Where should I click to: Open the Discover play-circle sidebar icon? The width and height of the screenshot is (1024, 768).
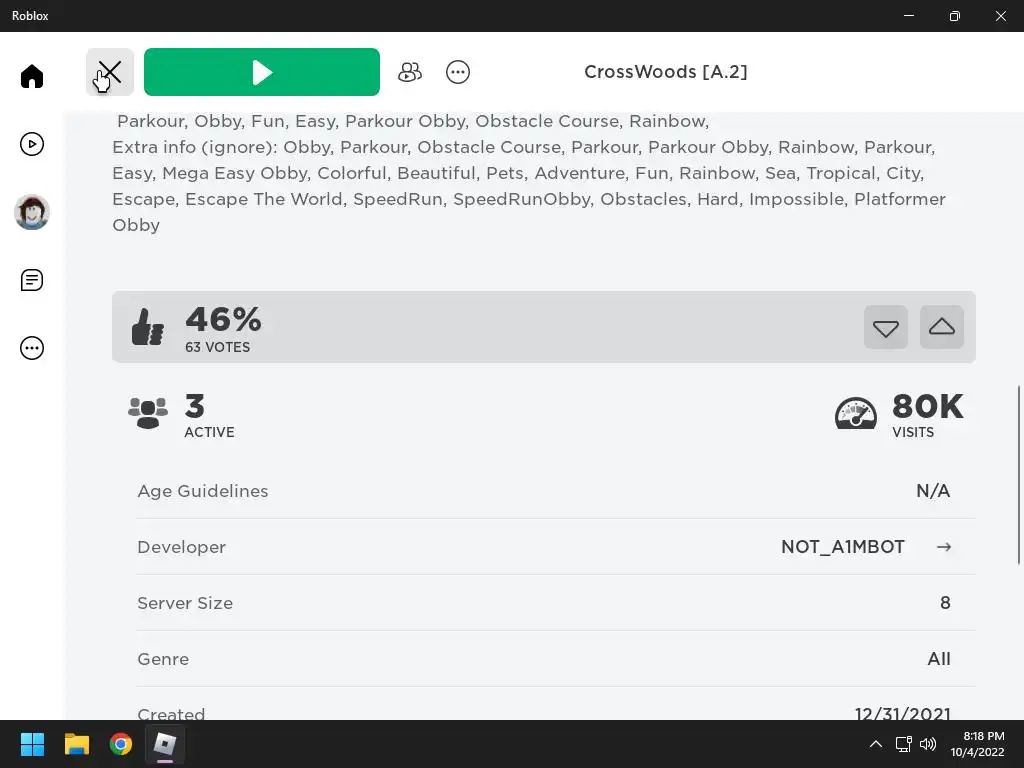coord(31,144)
